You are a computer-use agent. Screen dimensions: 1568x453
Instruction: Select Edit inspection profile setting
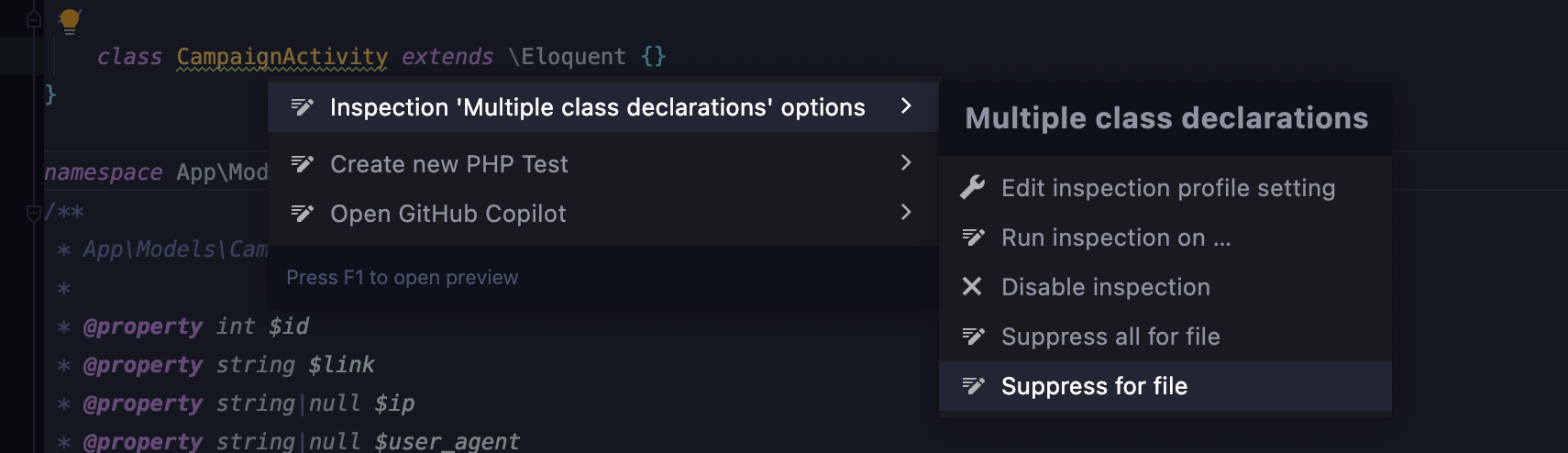point(1165,188)
